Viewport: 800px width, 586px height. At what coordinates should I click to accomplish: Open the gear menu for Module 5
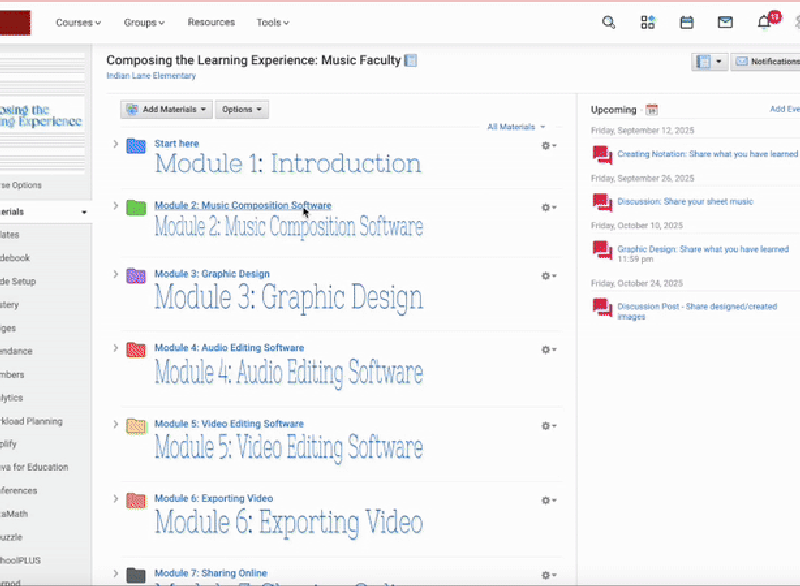pos(548,426)
